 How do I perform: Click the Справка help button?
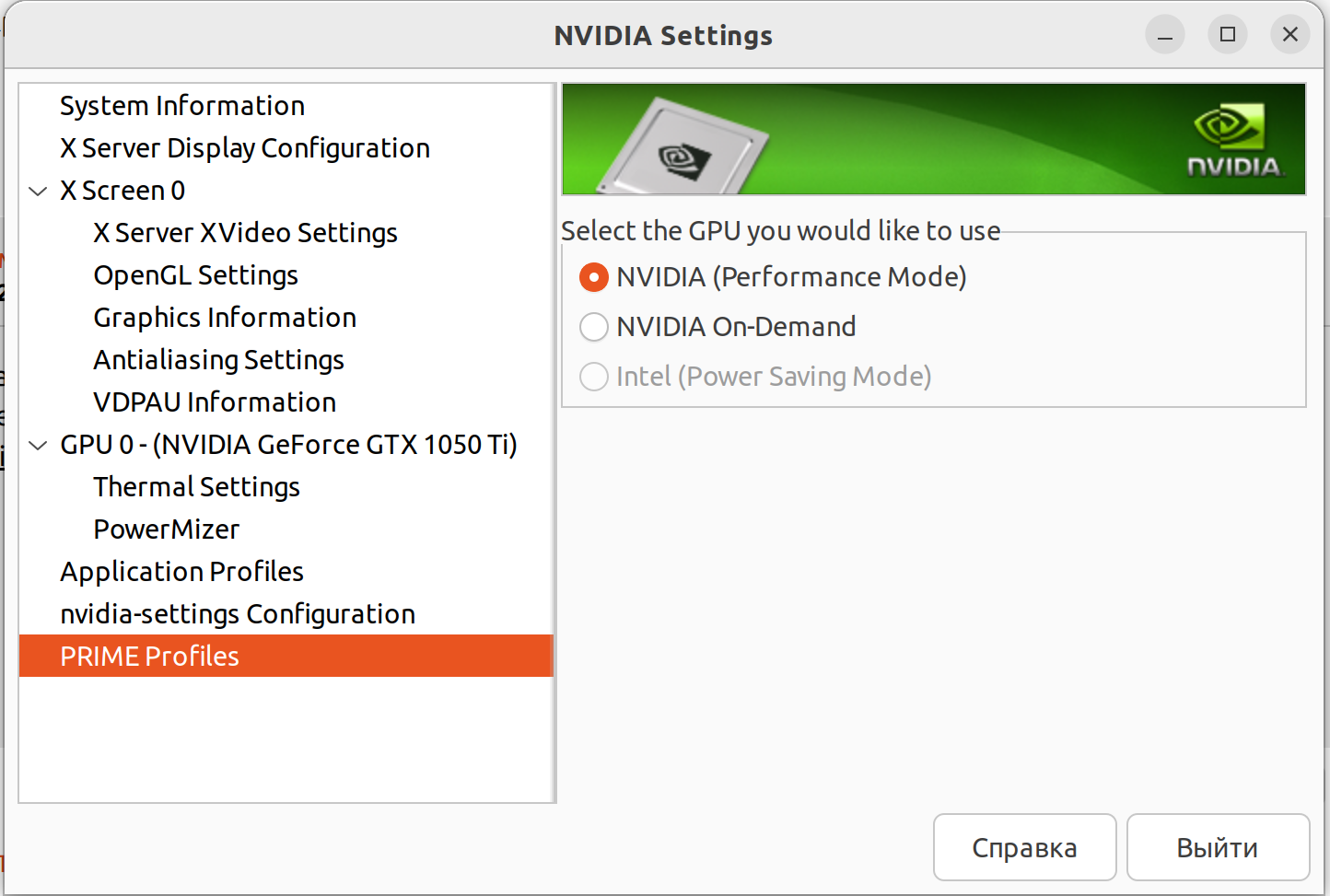1024,847
